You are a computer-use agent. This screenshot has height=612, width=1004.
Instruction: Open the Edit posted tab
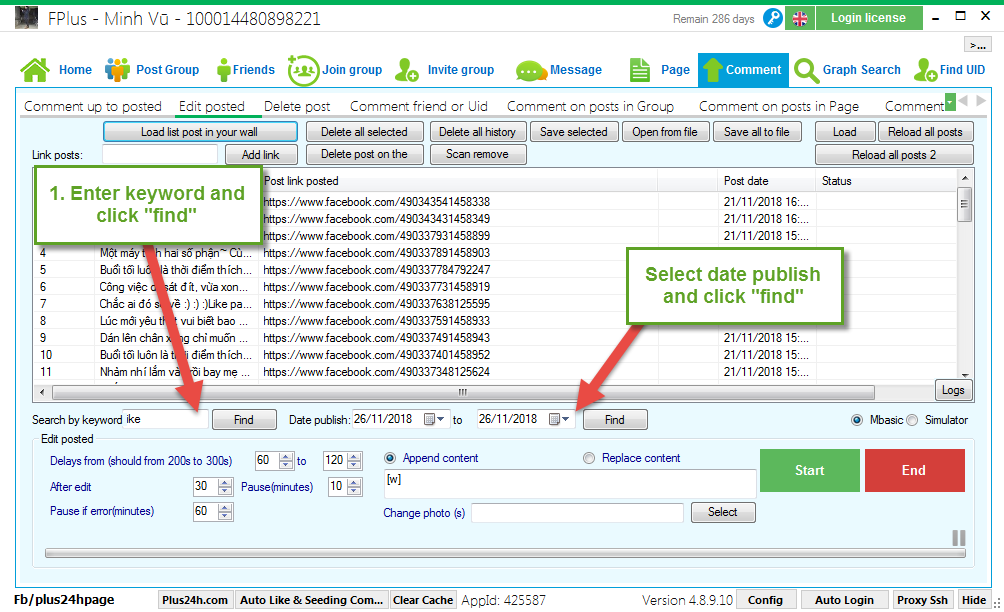coord(212,106)
